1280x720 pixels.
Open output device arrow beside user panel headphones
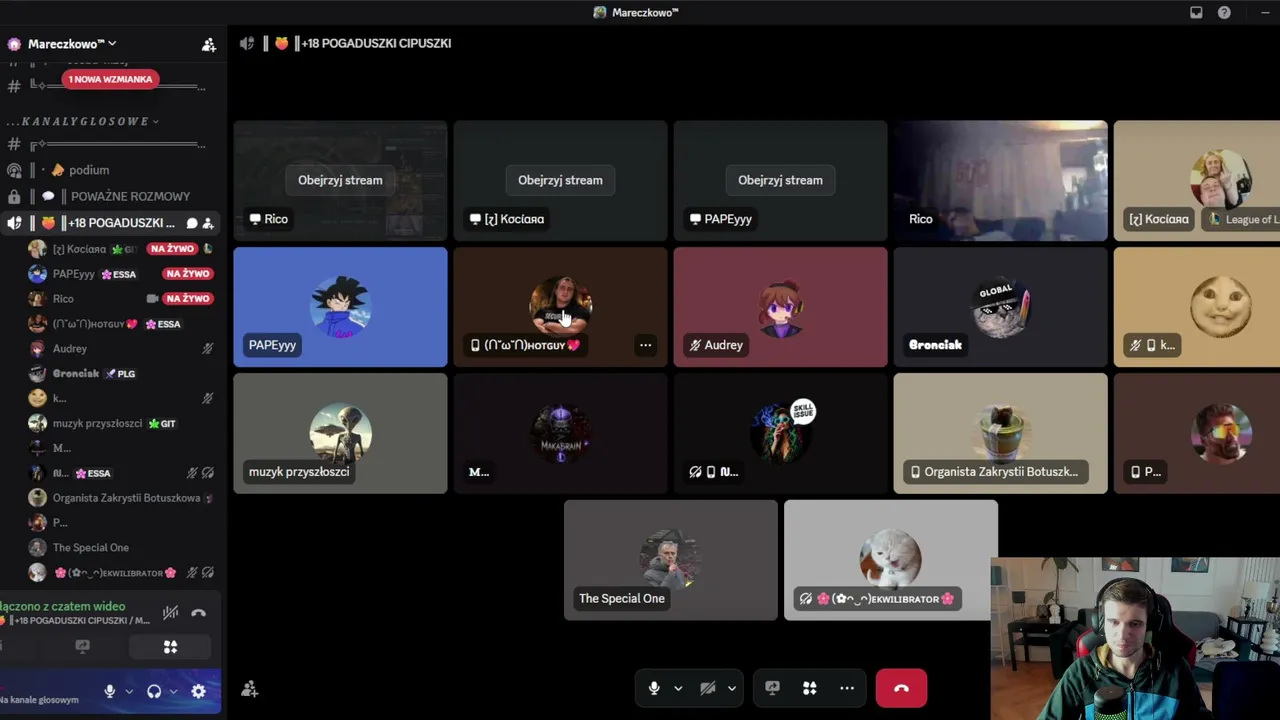point(173,691)
